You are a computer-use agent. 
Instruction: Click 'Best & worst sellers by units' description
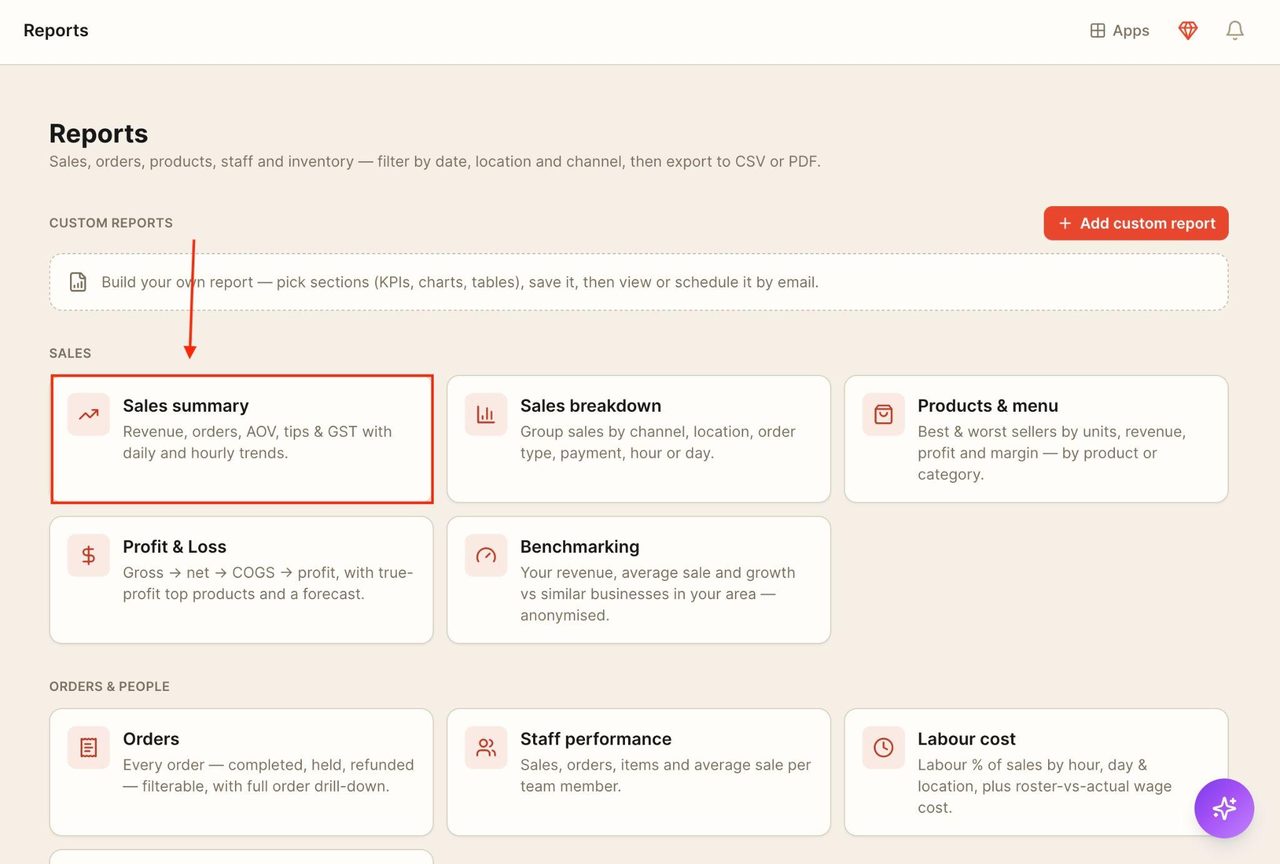coord(1052,453)
